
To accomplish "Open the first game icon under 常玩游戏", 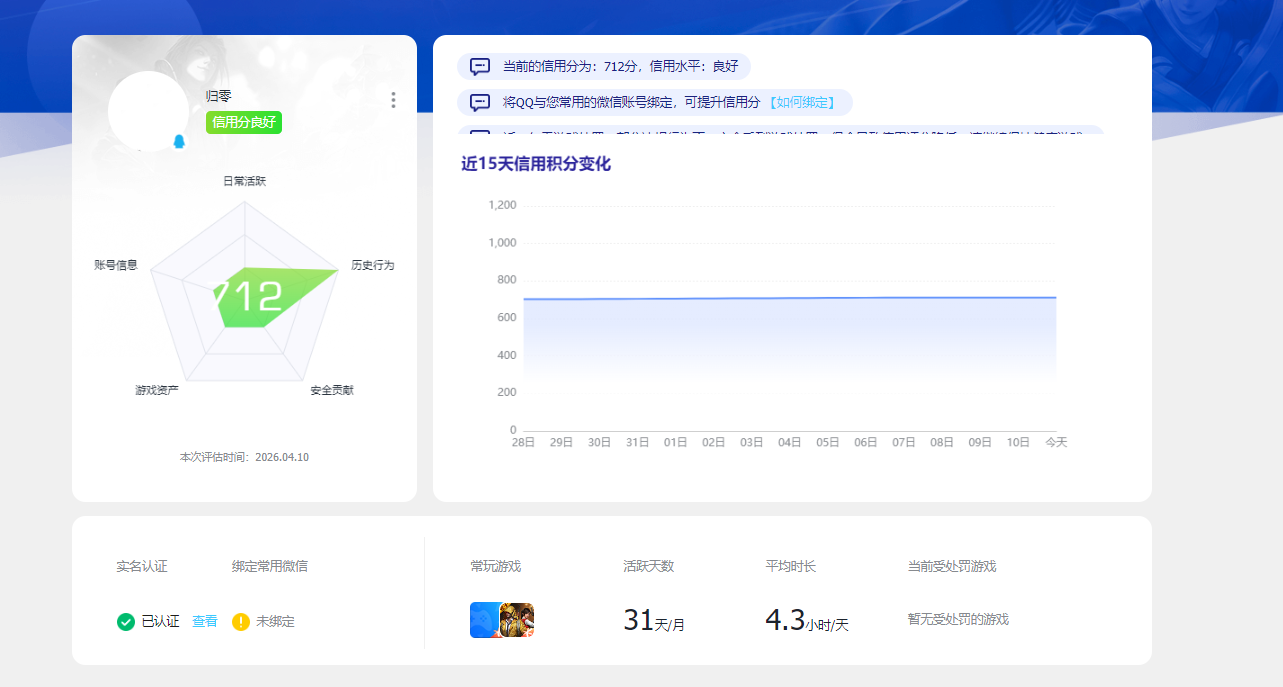I will [x=485, y=619].
